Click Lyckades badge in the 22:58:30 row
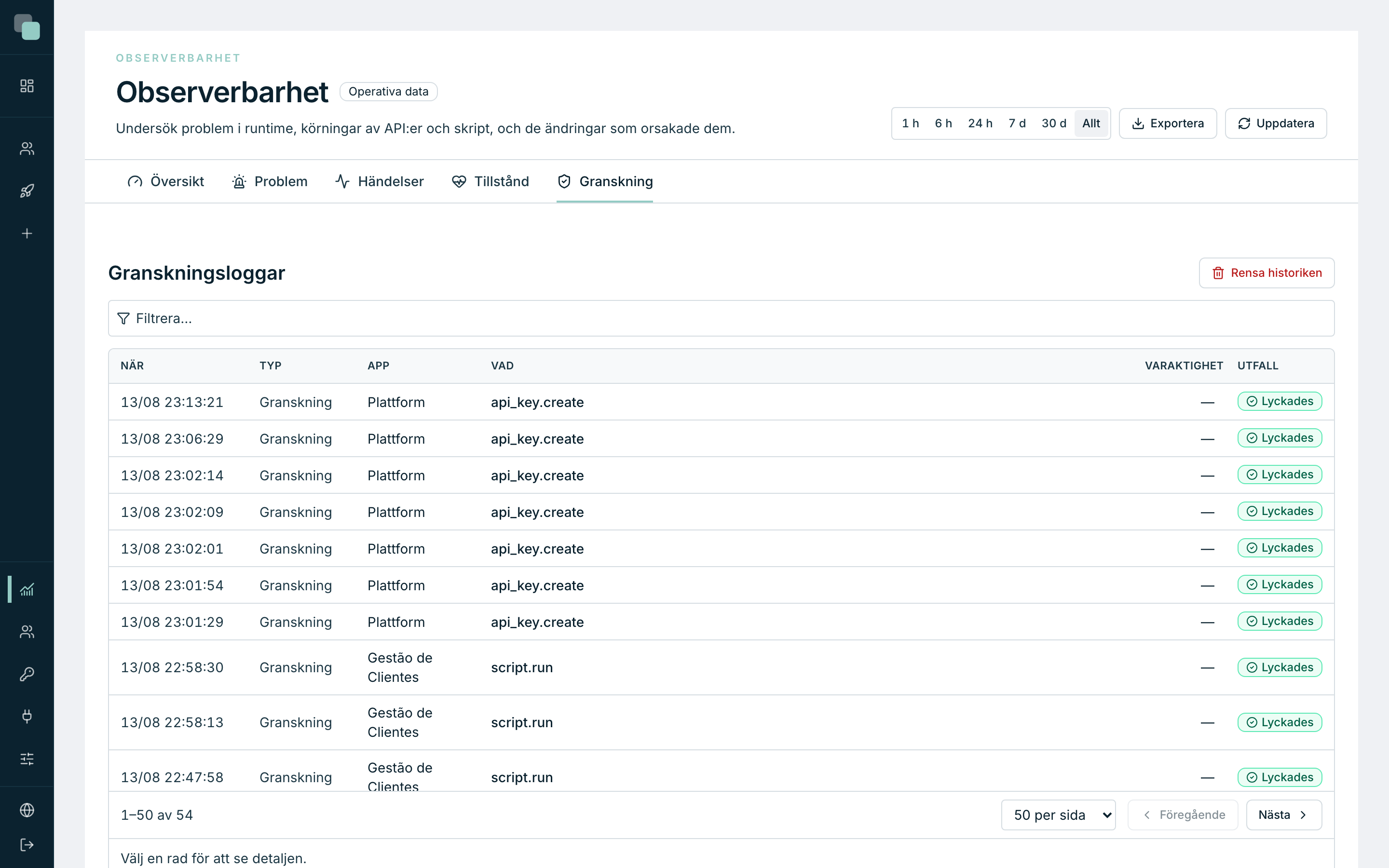Screen dimensions: 1389x868 coord(1280,668)
